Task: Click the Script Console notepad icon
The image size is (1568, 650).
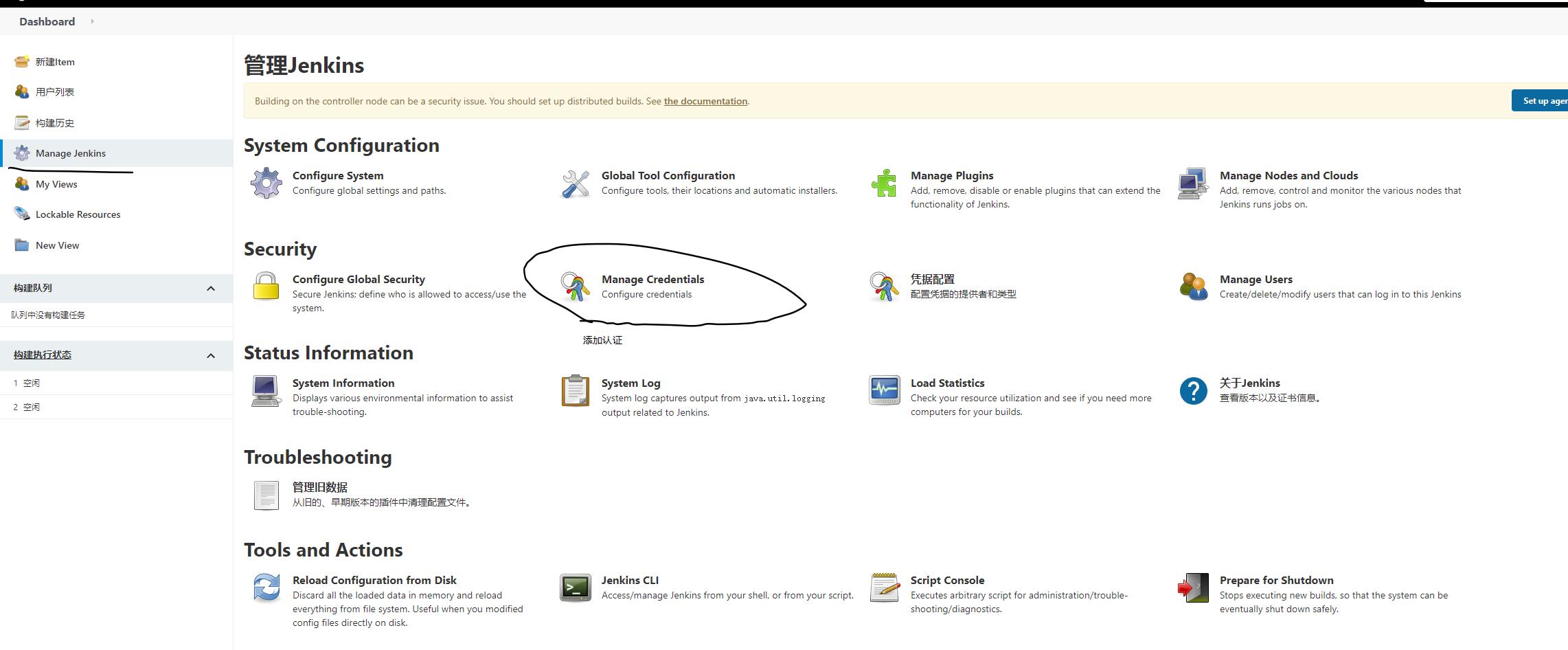Action: (x=885, y=588)
